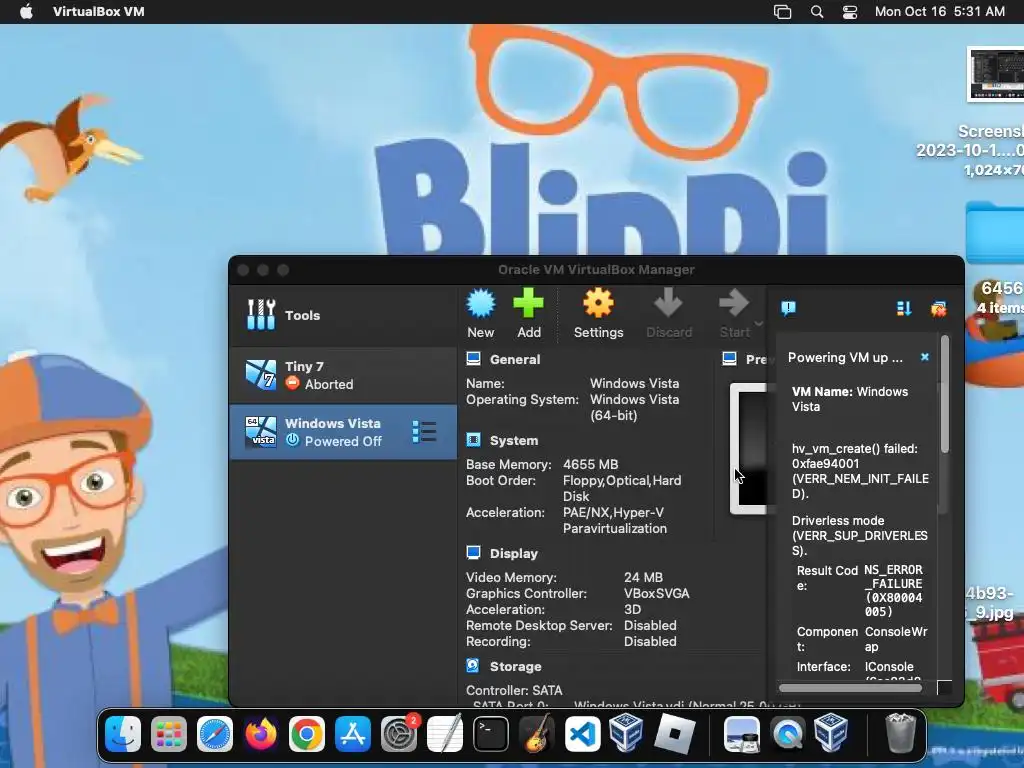Click the Preview section header

coord(756,360)
